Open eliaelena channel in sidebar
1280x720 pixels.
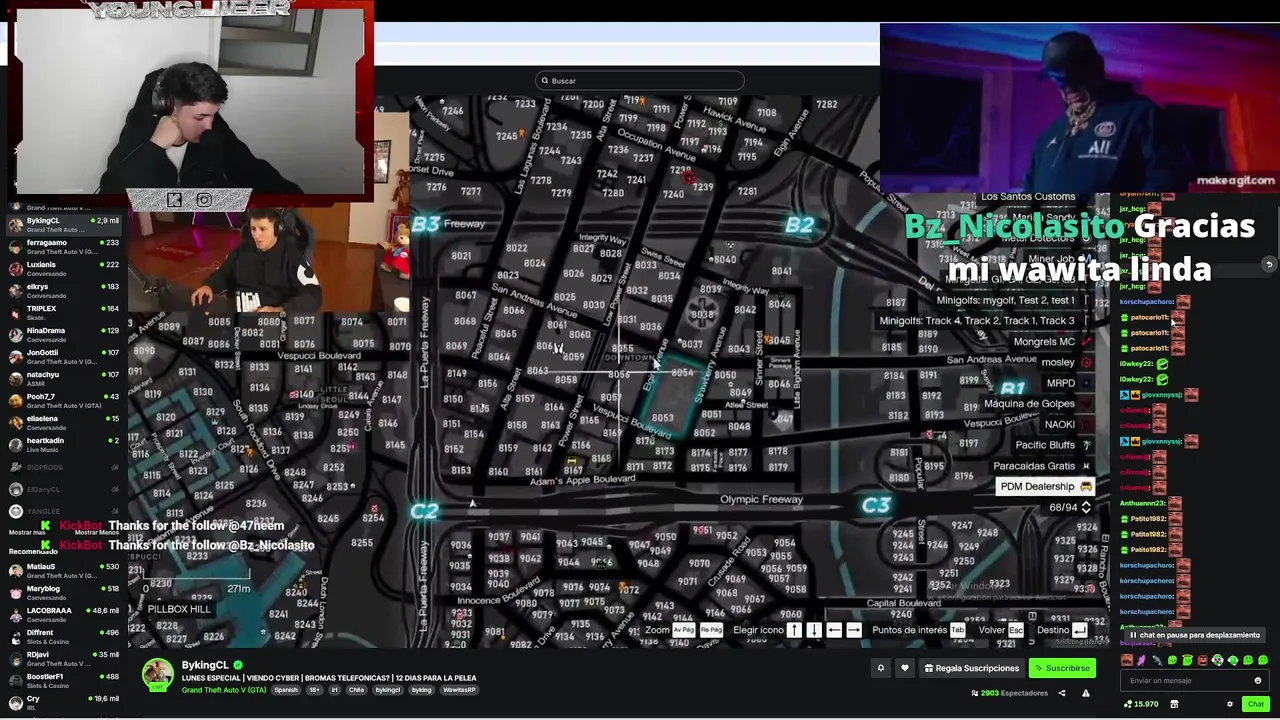[x=64, y=423]
